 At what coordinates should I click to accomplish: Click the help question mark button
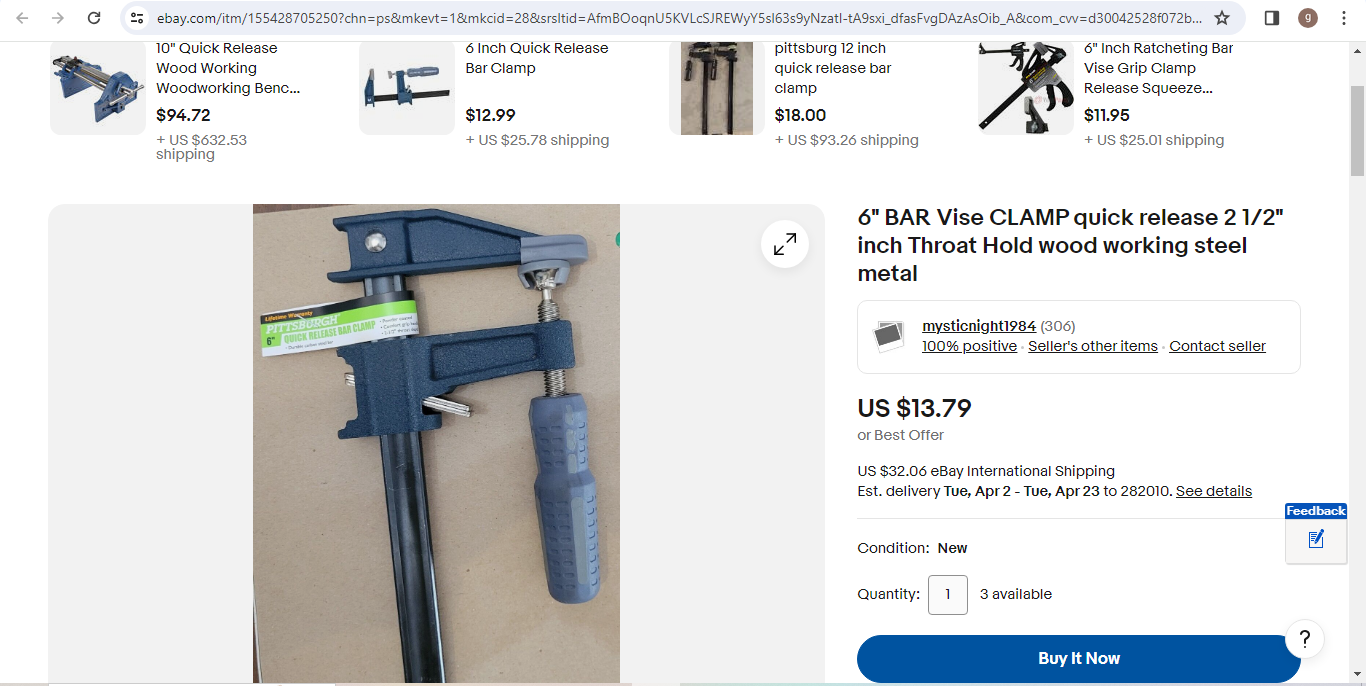pyautogui.click(x=1305, y=639)
